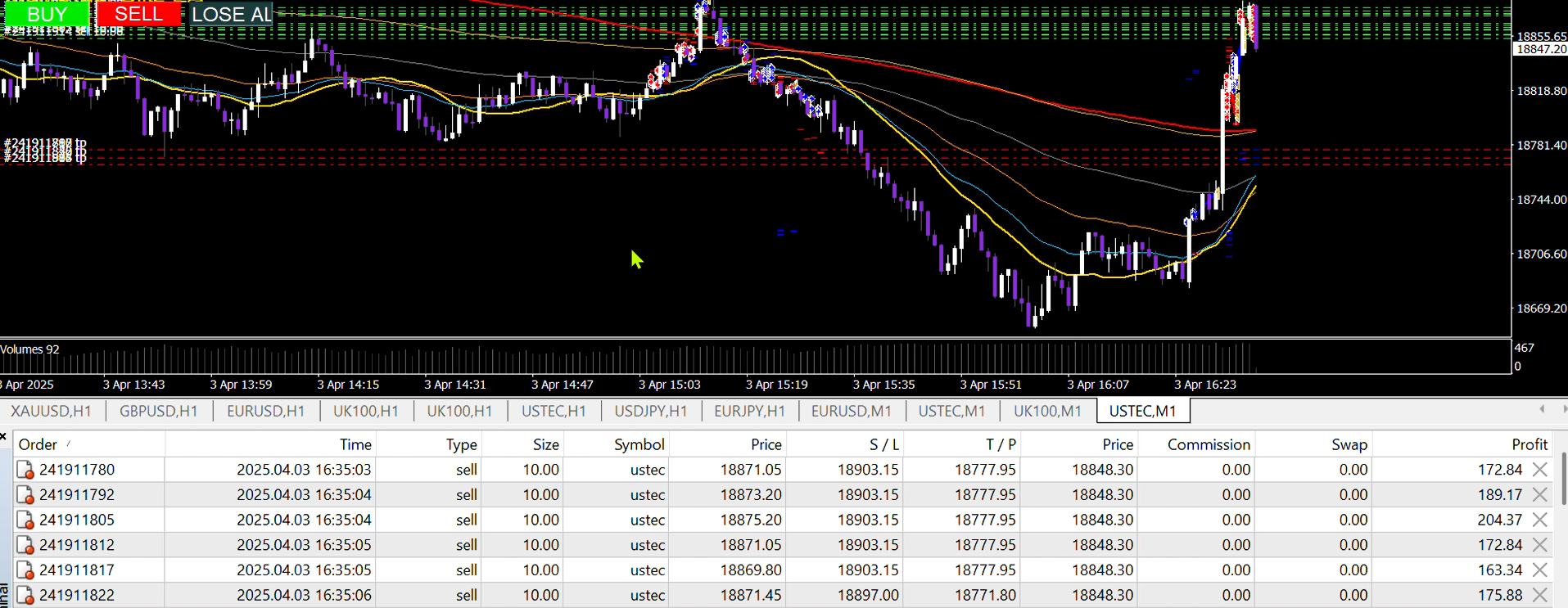Click the green BUY button
Viewport: 1568px width, 608px height.
[47, 14]
